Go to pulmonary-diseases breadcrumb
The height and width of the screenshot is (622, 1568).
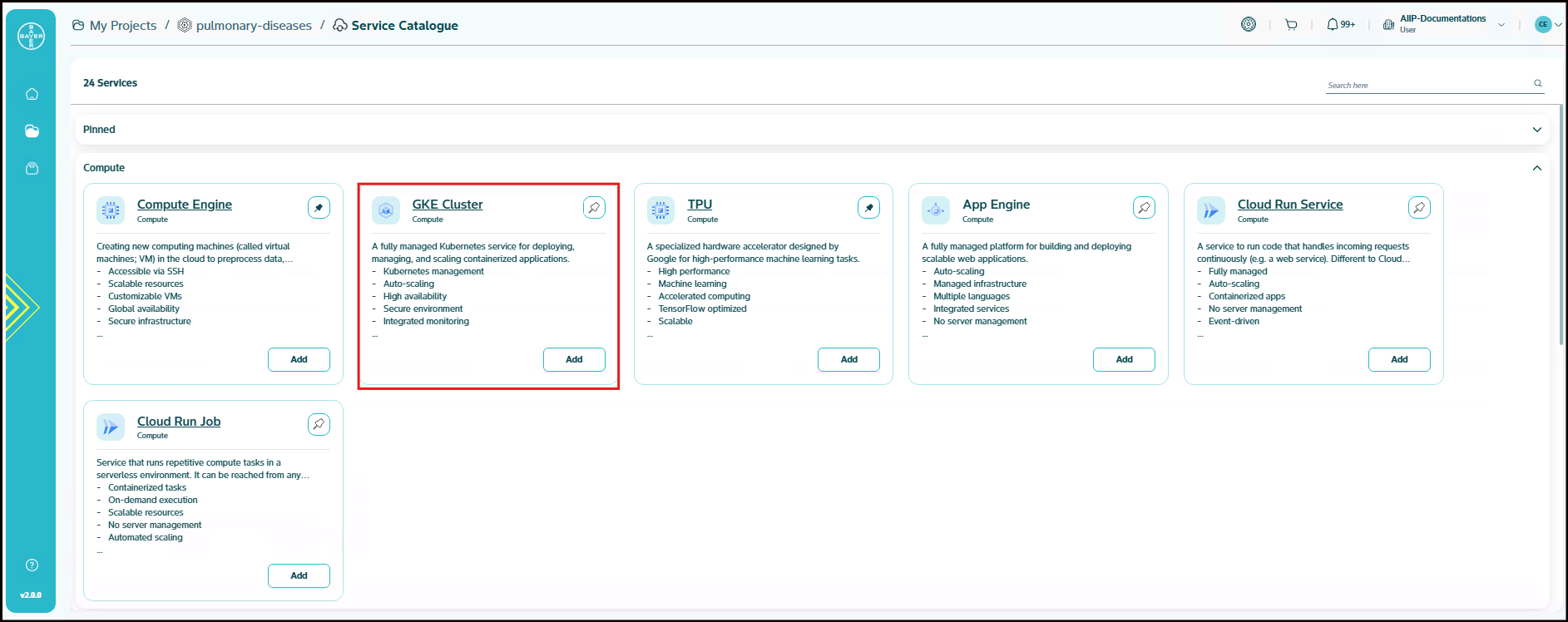click(254, 26)
